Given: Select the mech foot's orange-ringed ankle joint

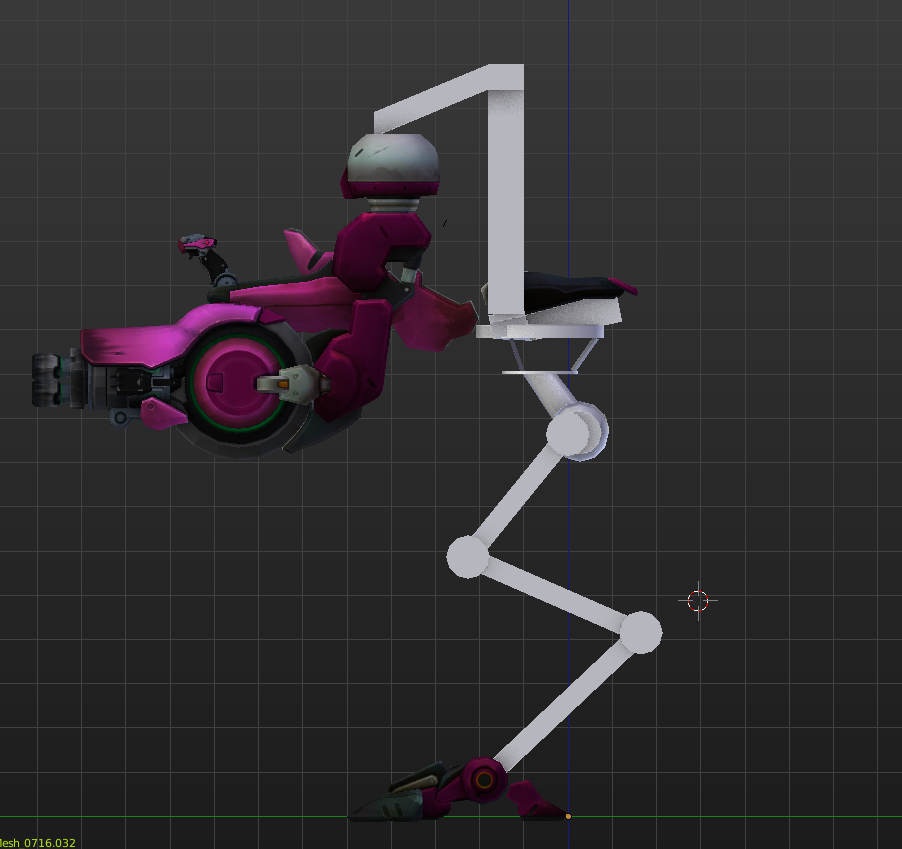Looking at the screenshot, I should click(484, 780).
